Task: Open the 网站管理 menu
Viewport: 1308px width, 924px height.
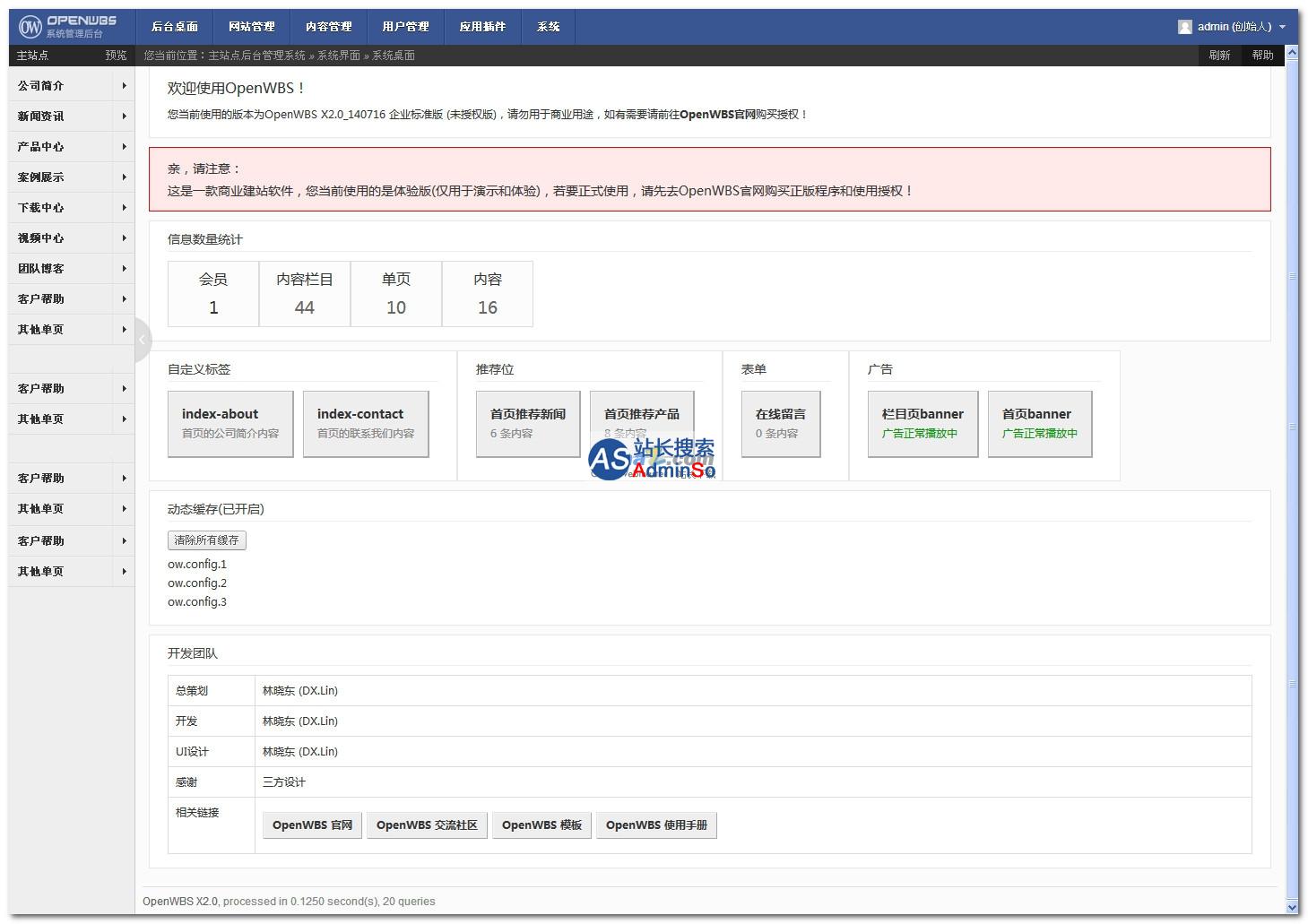Action: click(x=252, y=27)
